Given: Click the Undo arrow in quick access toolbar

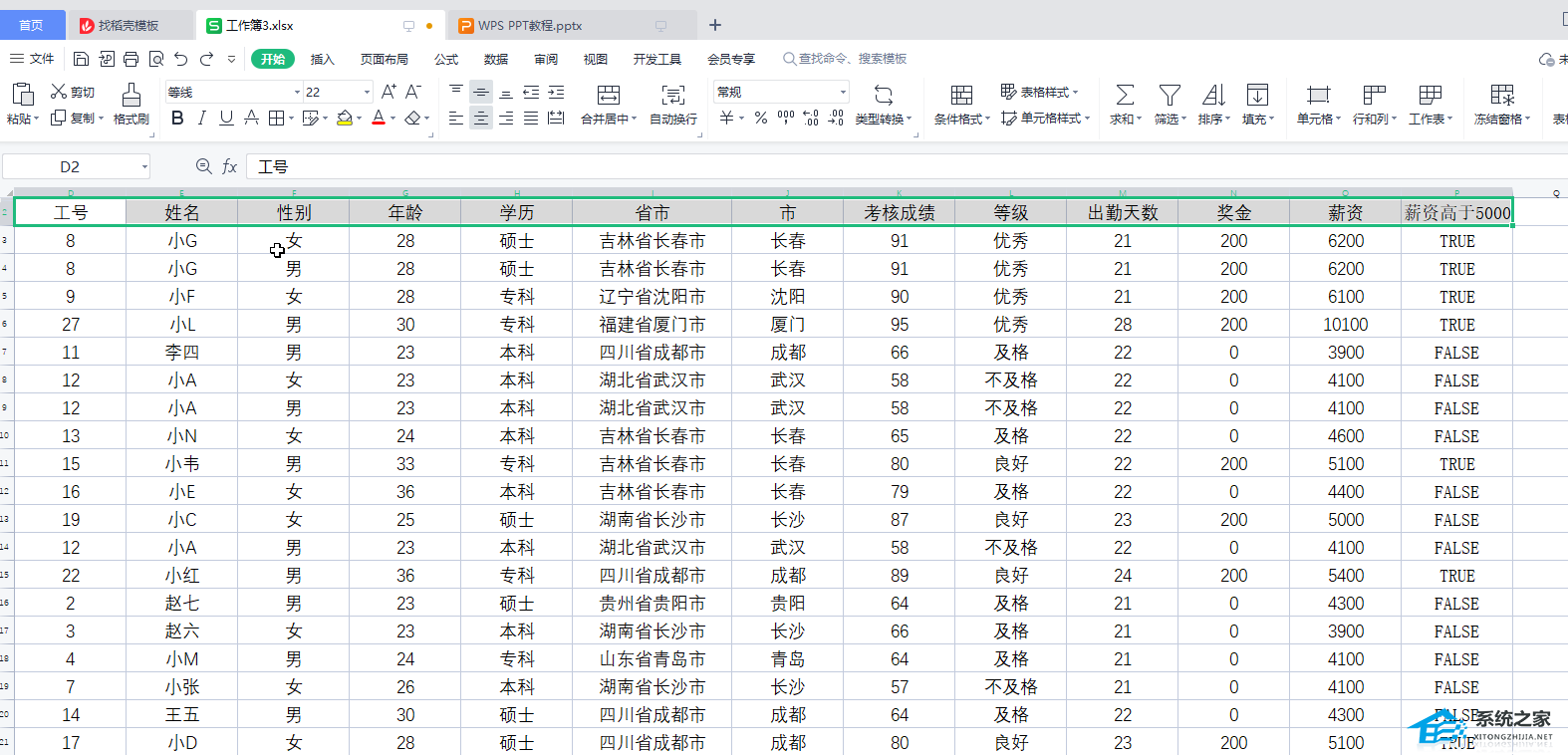Looking at the screenshot, I should 180,60.
